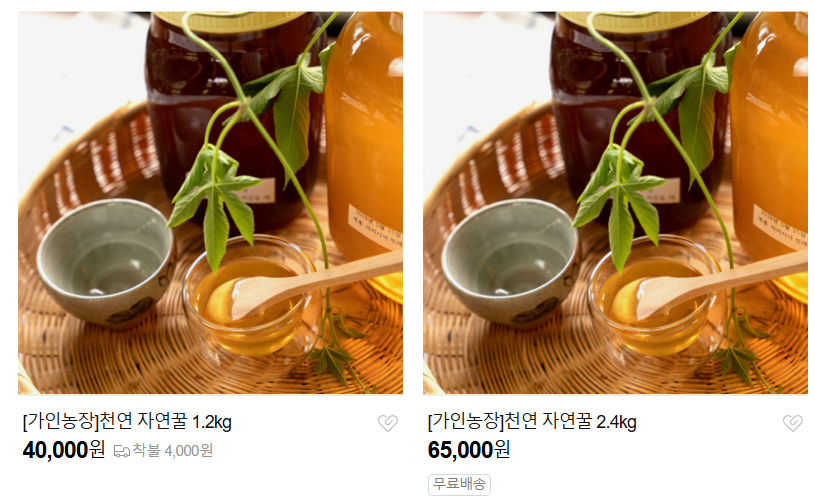Open the [가인농장]천연 자연꿀 2.4kg title link

pyautogui.click(x=532, y=421)
